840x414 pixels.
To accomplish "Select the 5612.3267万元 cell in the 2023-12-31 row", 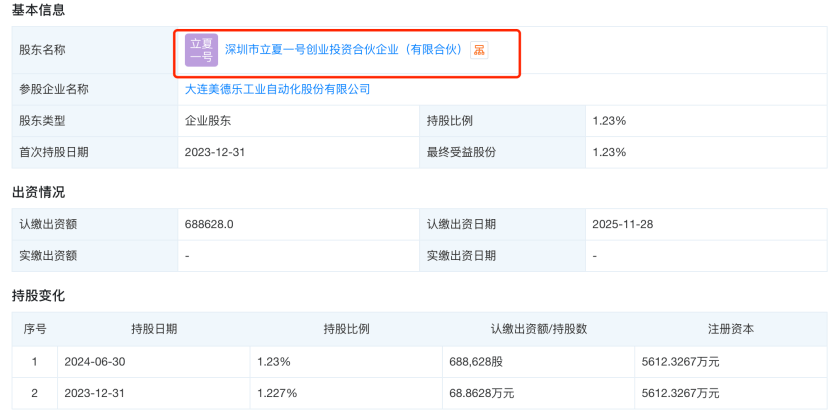I will pos(731,394).
